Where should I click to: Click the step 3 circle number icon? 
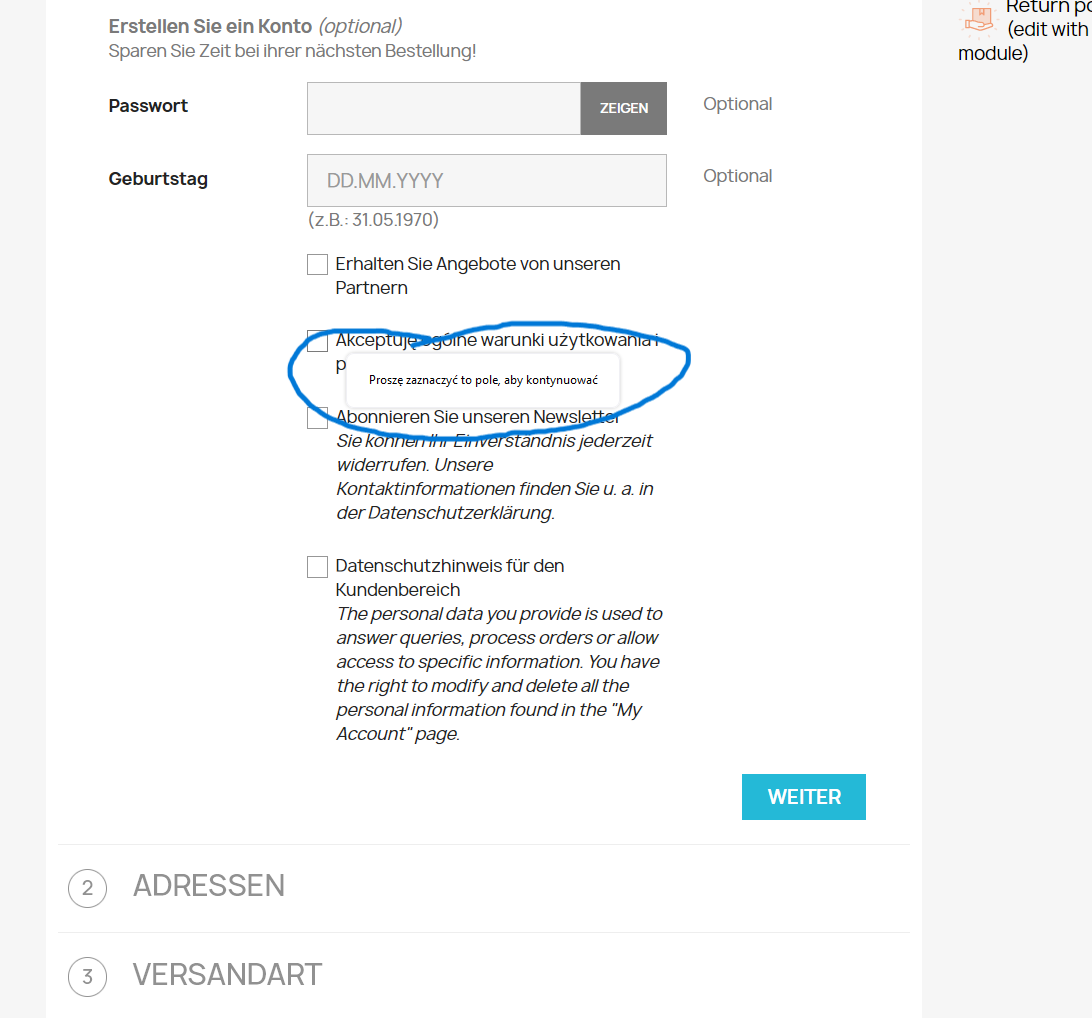tap(87, 977)
